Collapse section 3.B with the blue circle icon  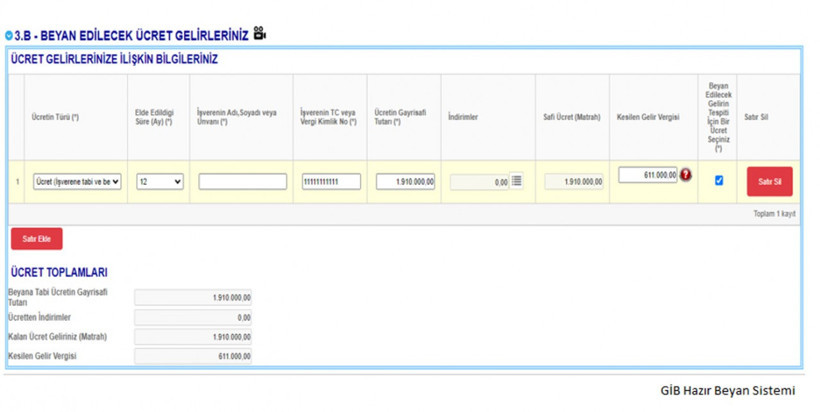click(x=9, y=36)
